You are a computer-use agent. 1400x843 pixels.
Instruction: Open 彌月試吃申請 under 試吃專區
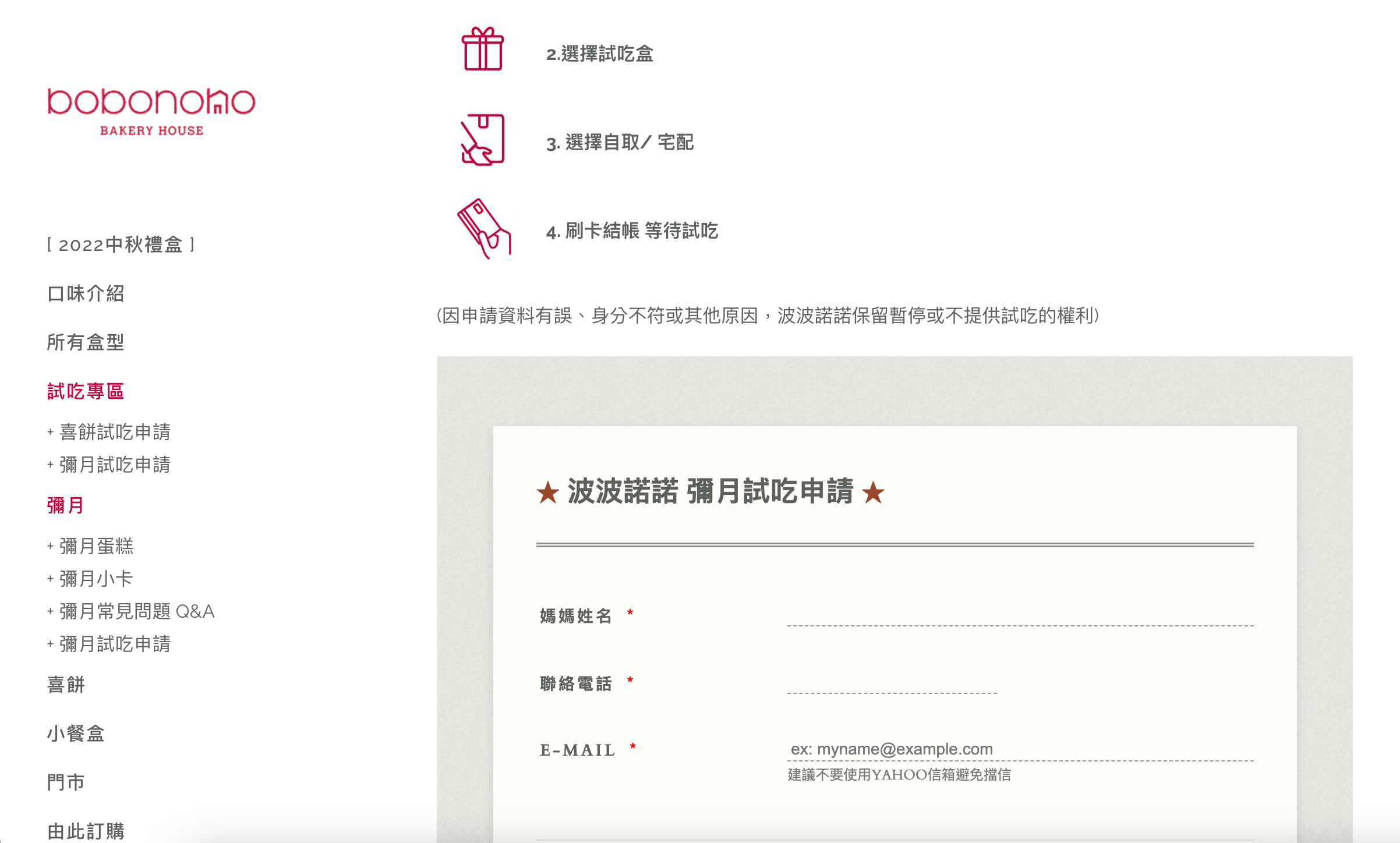click(x=109, y=465)
